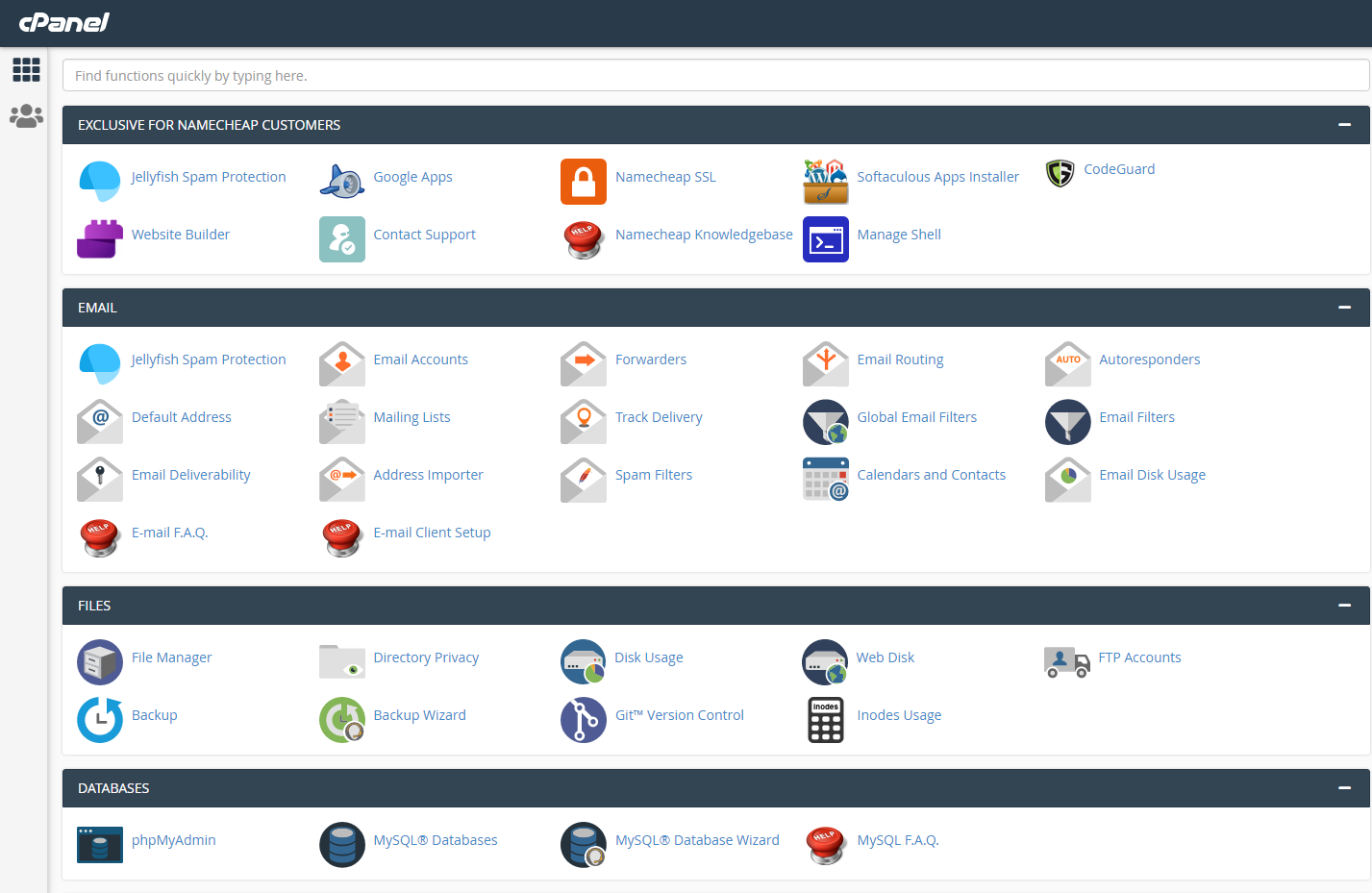Open the Email Filters funnel icon
The image size is (1372, 893).
pos(1068,422)
